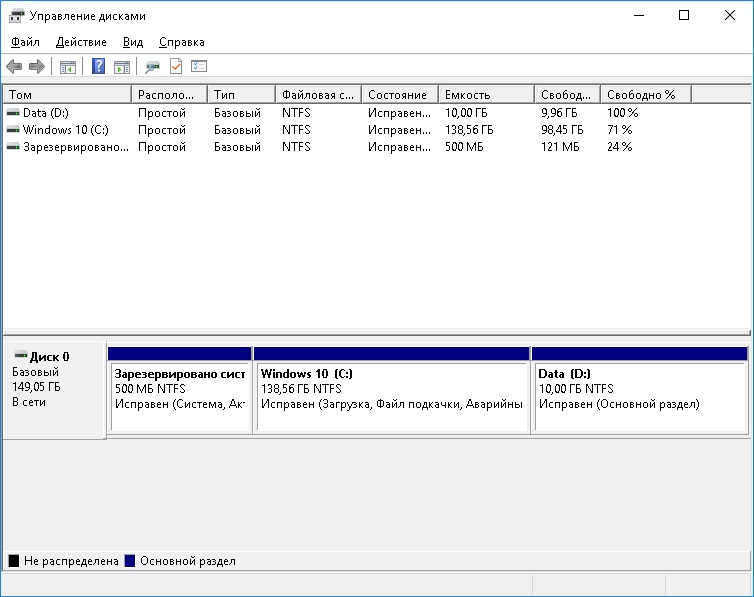Open the Вид menu
Image resolution: width=754 pixels, height=597 pixels.
coord(133,42)
